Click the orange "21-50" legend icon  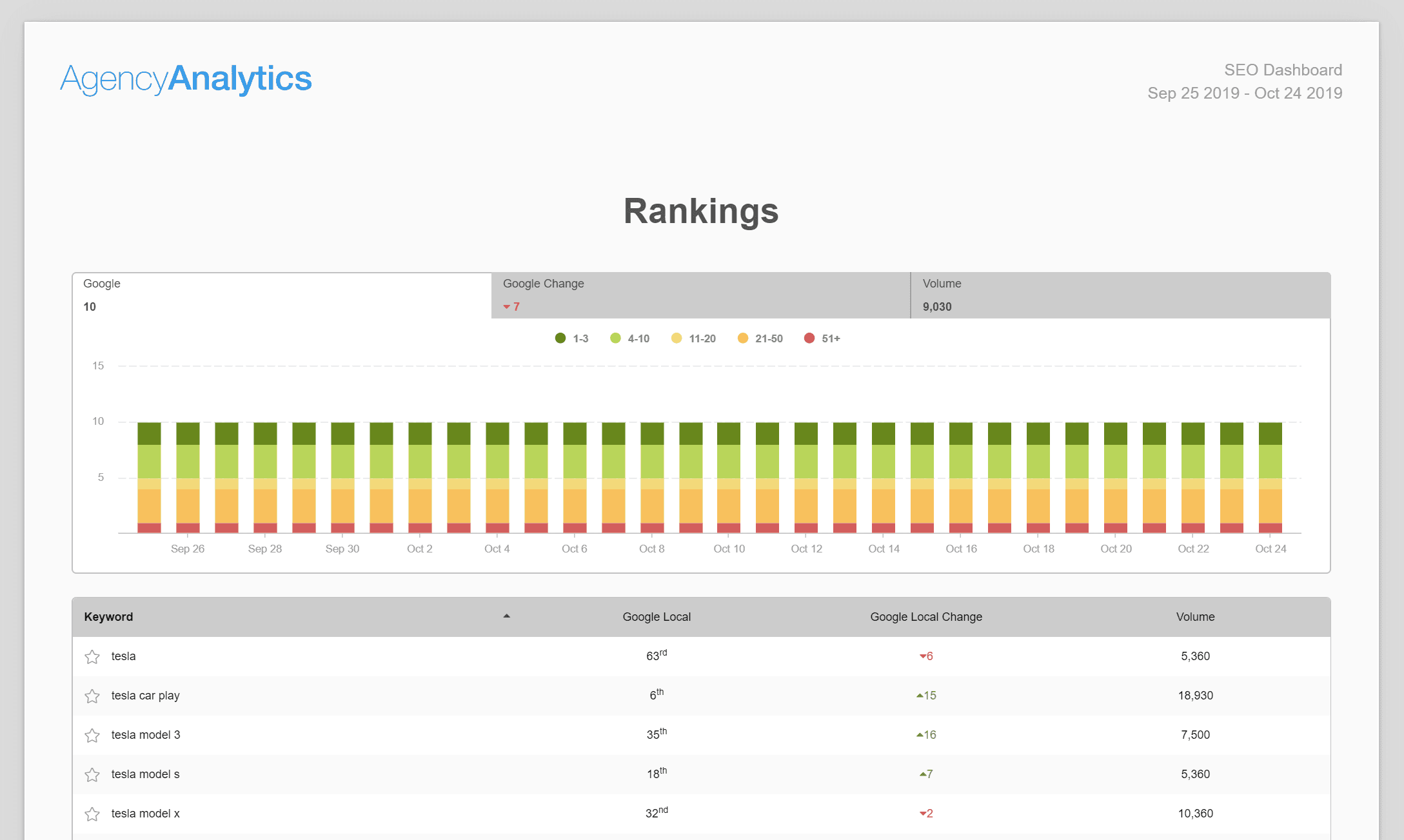[x=743, y=338]
